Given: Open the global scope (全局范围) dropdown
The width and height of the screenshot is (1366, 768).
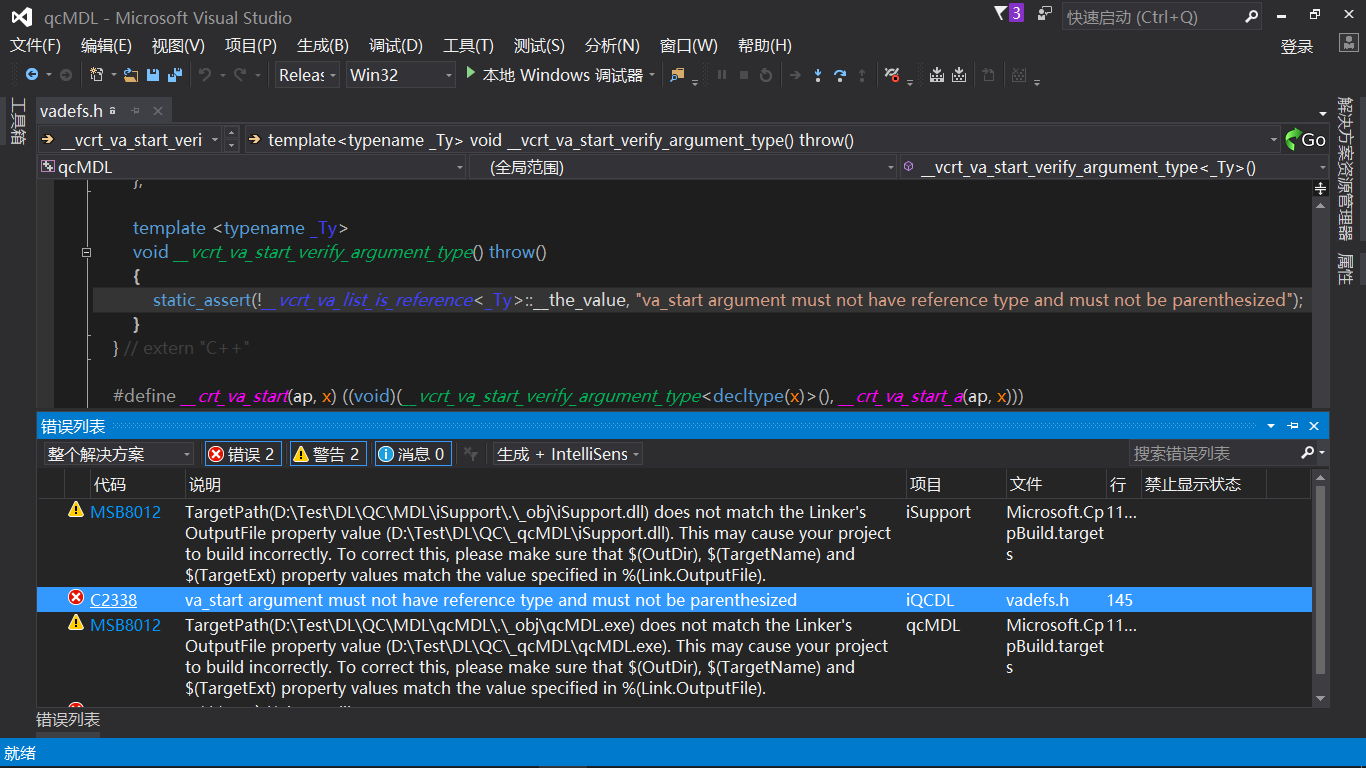Looking at the screenshot, I should [x=684, y=167].
